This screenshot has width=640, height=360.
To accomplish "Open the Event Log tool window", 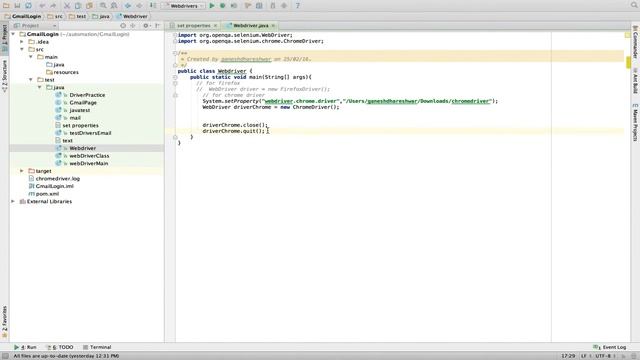I will click(x=609, y=347).
